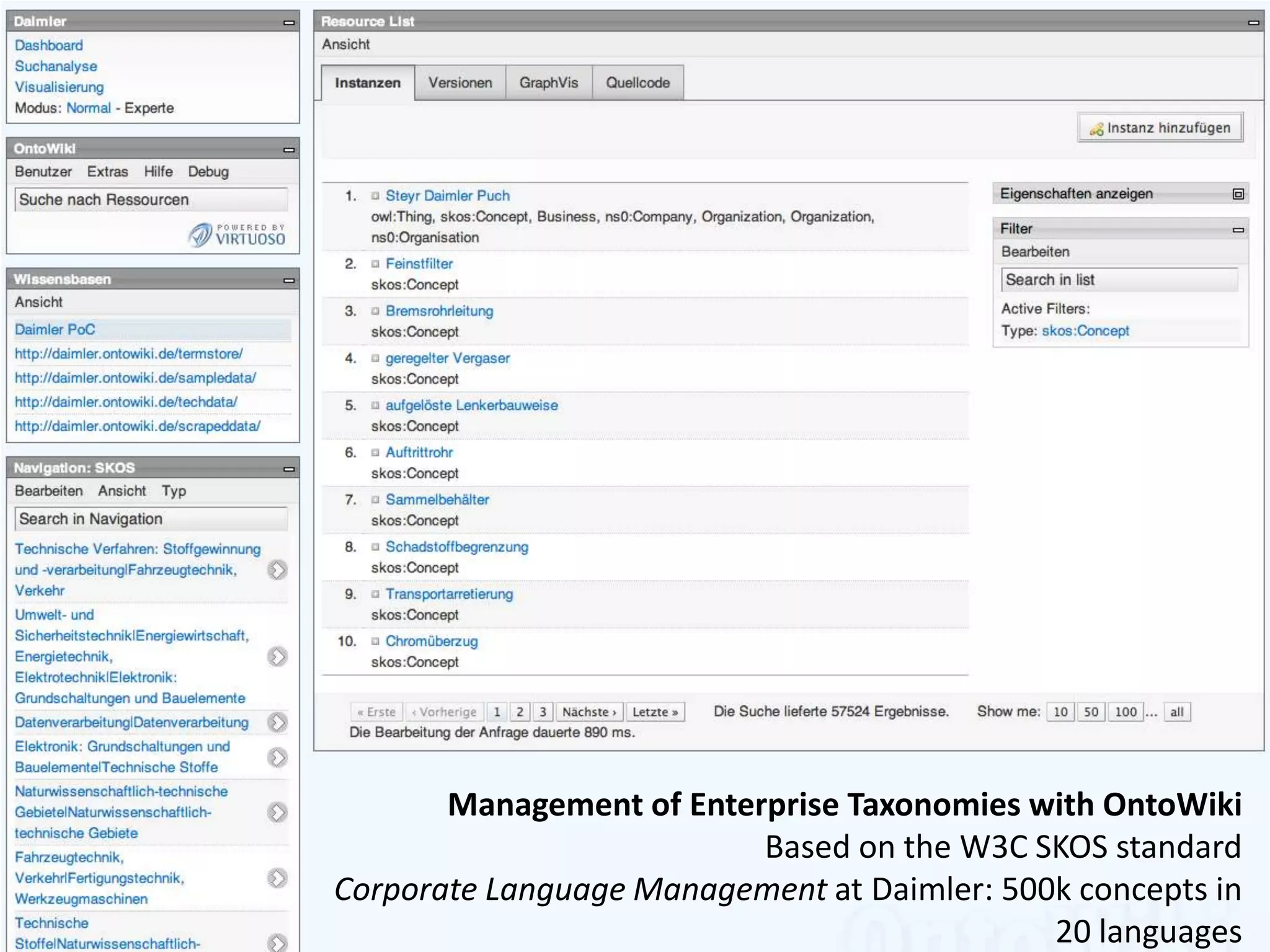Click the Instanz hinzufügen button
Viewport: 1270px width, 952px height.
[x=1160, y=128]
